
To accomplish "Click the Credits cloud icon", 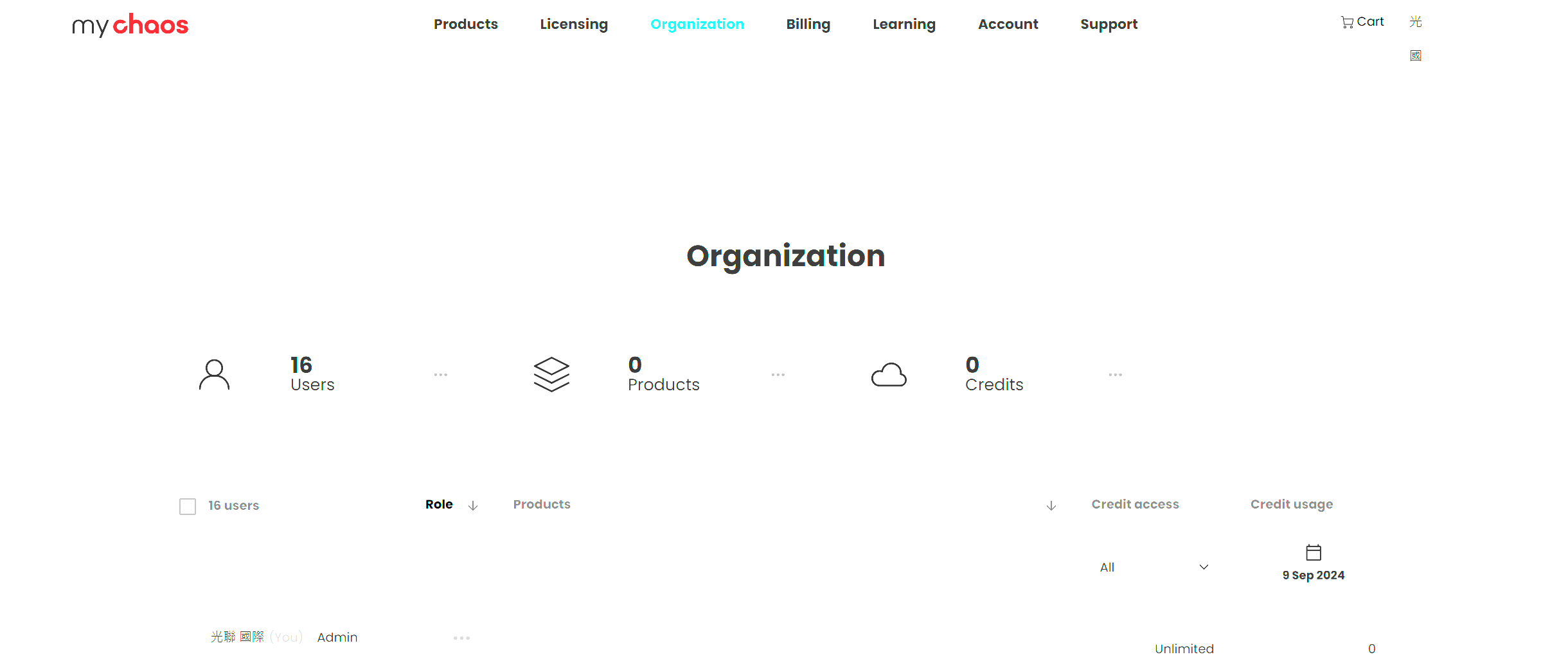I will click(x=889, y=375).
